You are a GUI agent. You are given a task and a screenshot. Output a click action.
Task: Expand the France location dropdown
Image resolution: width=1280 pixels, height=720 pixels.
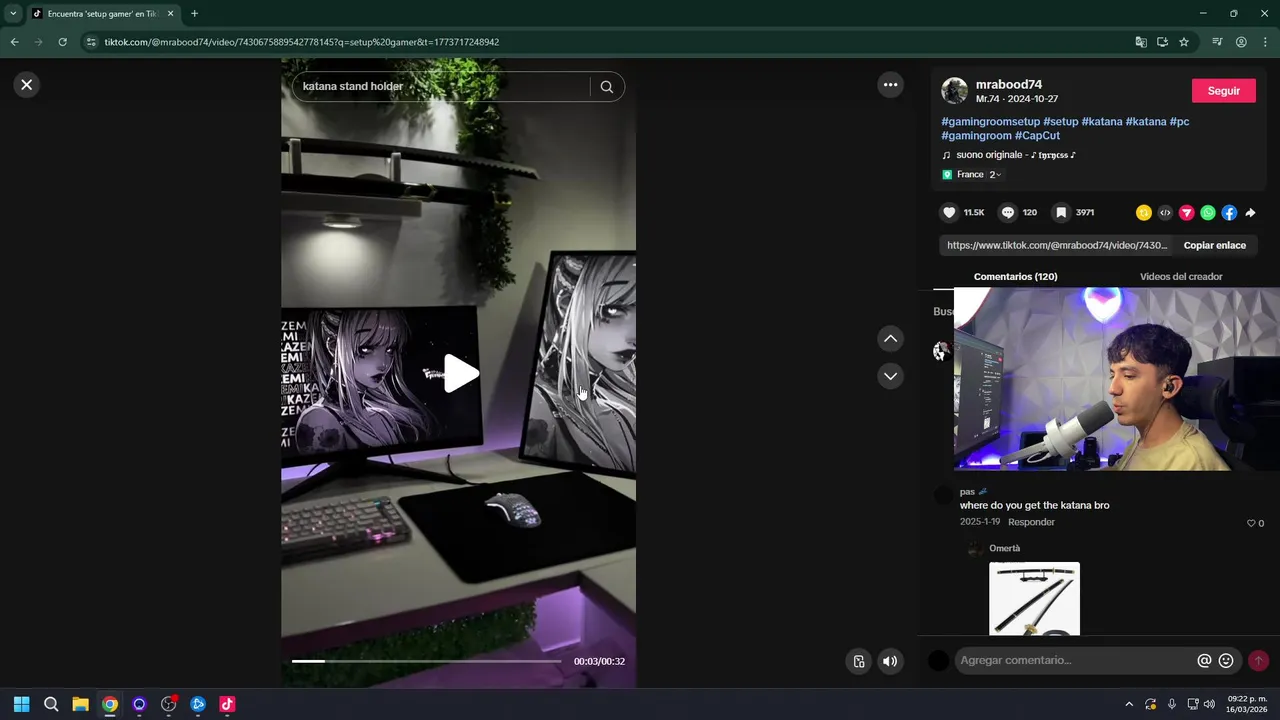995,175
